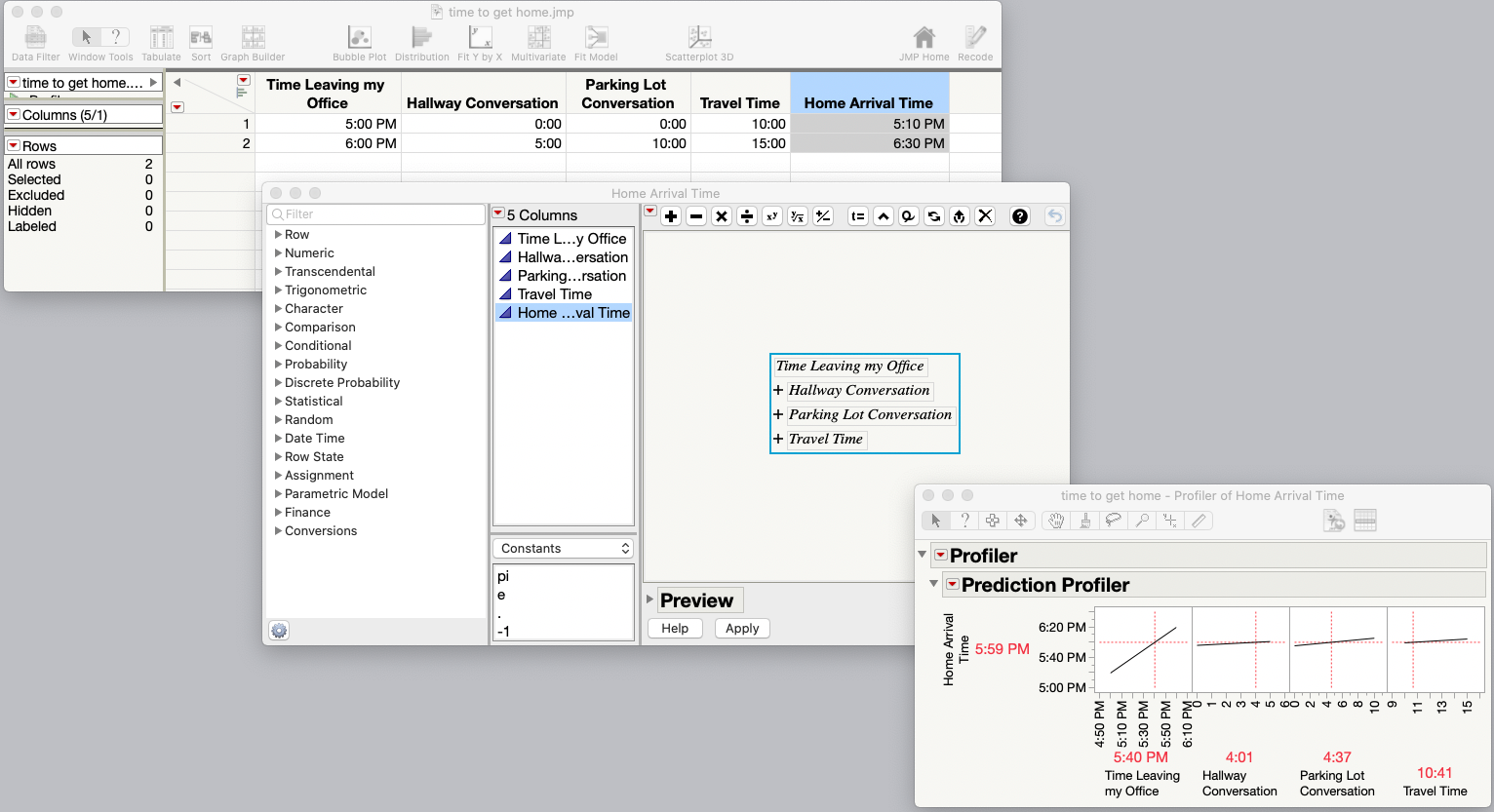
Task: Choose the magnifier zoom tool in Profiler
Action: [x=1142, y=521]
